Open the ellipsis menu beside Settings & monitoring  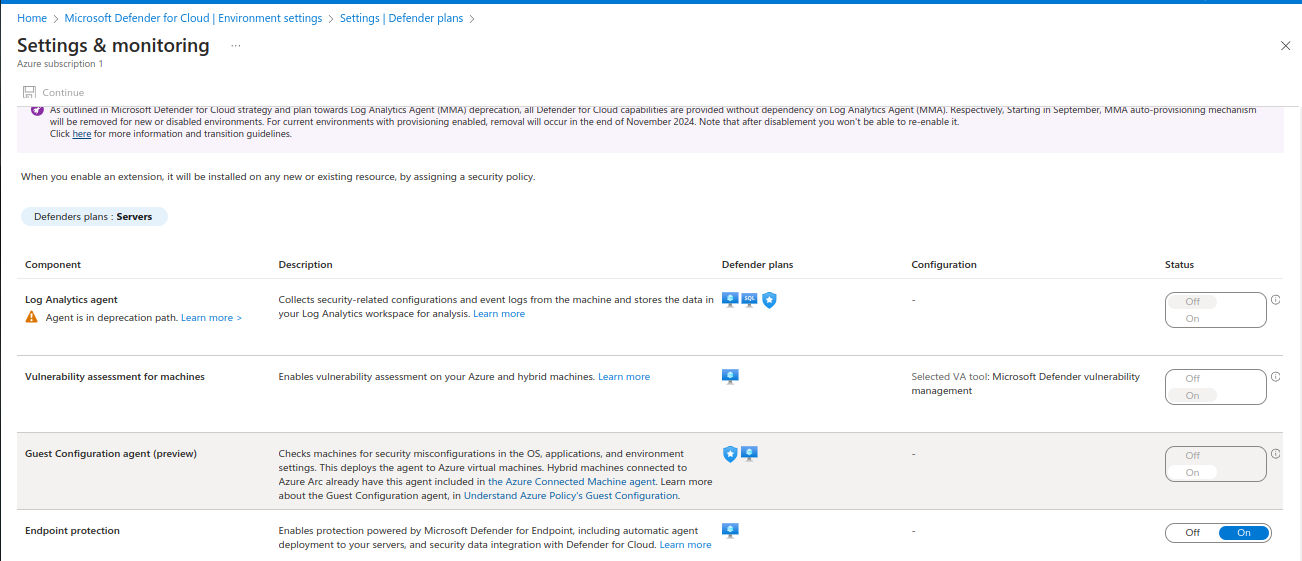[236, 46]
